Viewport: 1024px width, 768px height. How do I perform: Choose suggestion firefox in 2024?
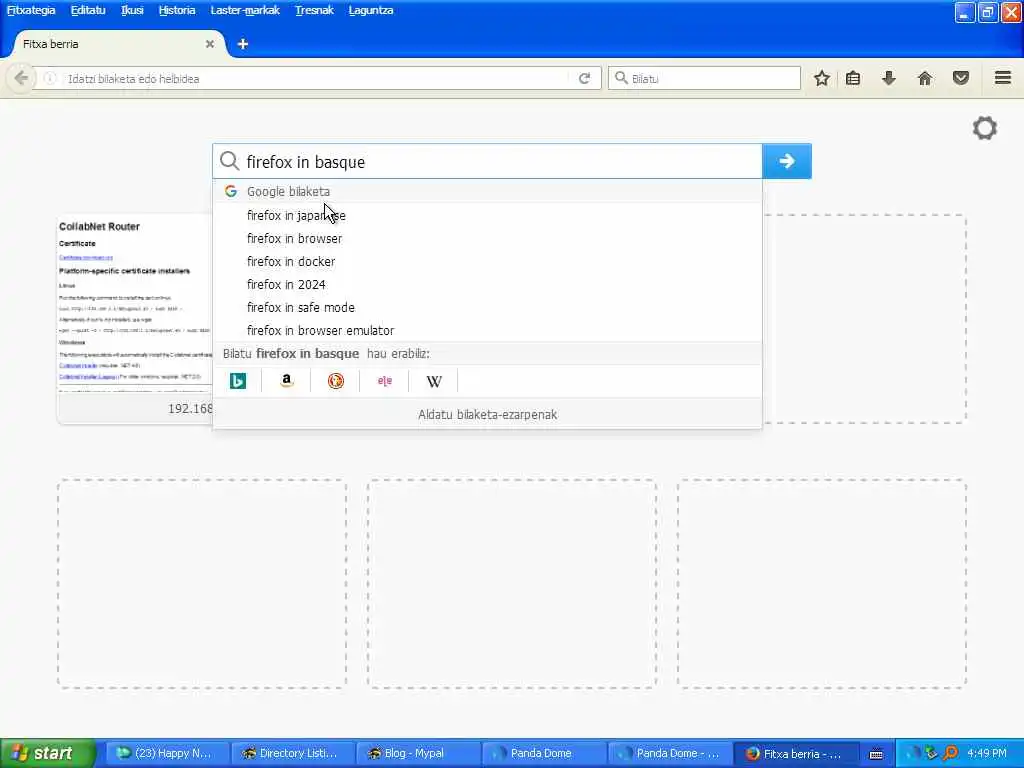(x=487, y=284)
